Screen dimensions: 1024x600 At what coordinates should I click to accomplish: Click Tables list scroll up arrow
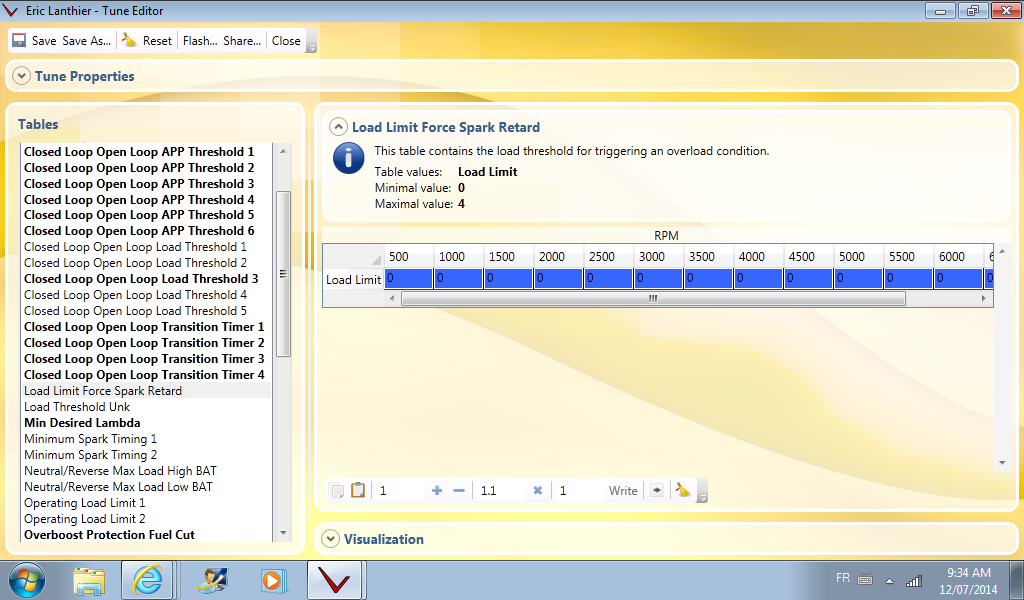coord(283,151)
